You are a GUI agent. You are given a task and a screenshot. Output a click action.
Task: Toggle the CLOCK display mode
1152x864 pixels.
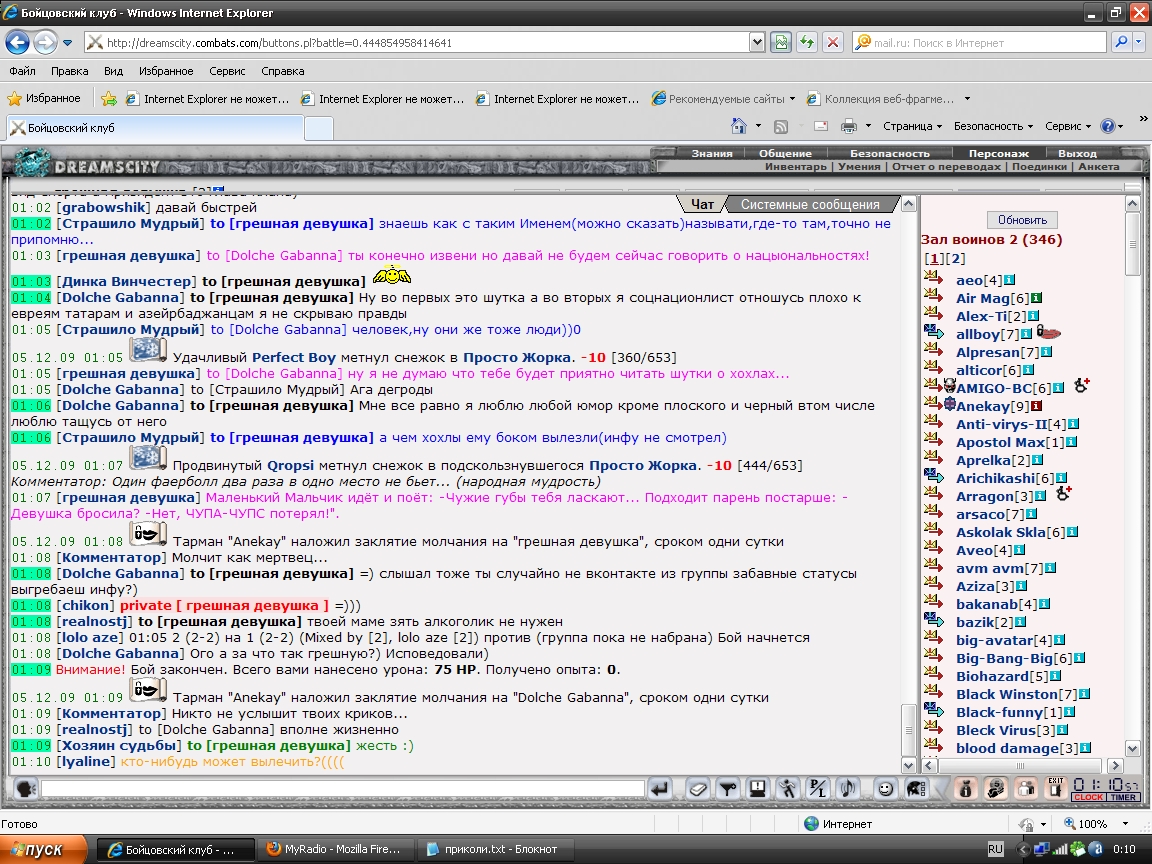click(x=1088, y=797)
